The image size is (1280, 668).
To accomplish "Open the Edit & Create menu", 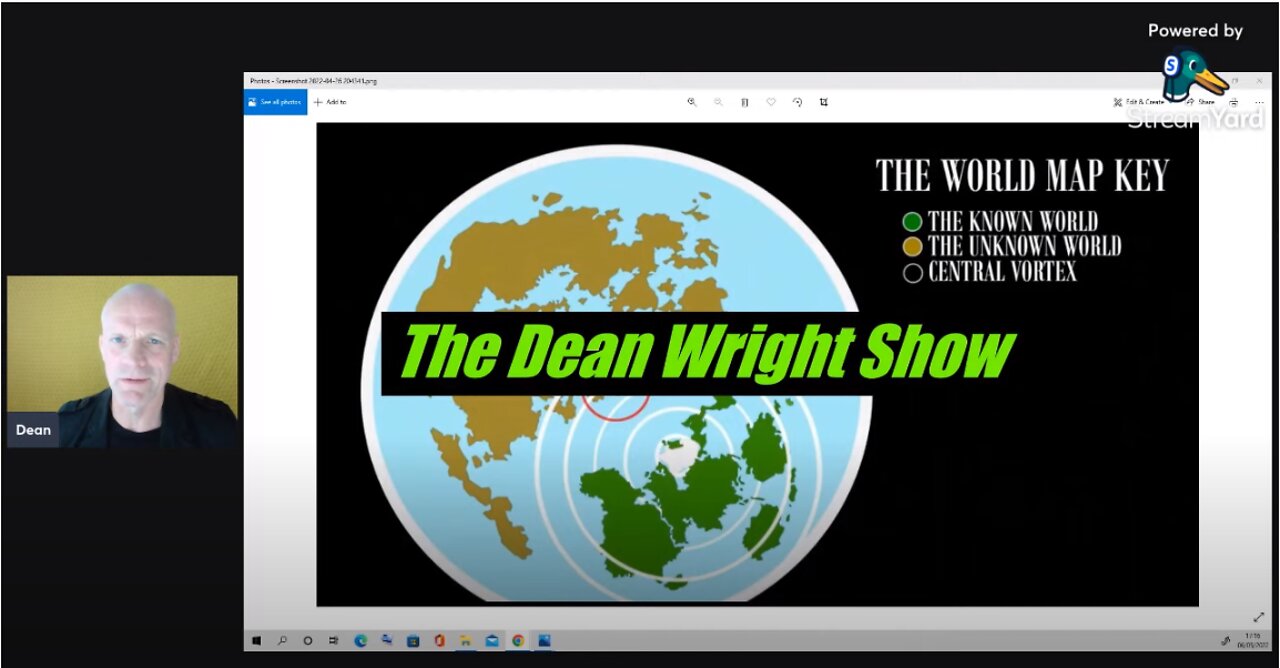I will point(1138,102).
